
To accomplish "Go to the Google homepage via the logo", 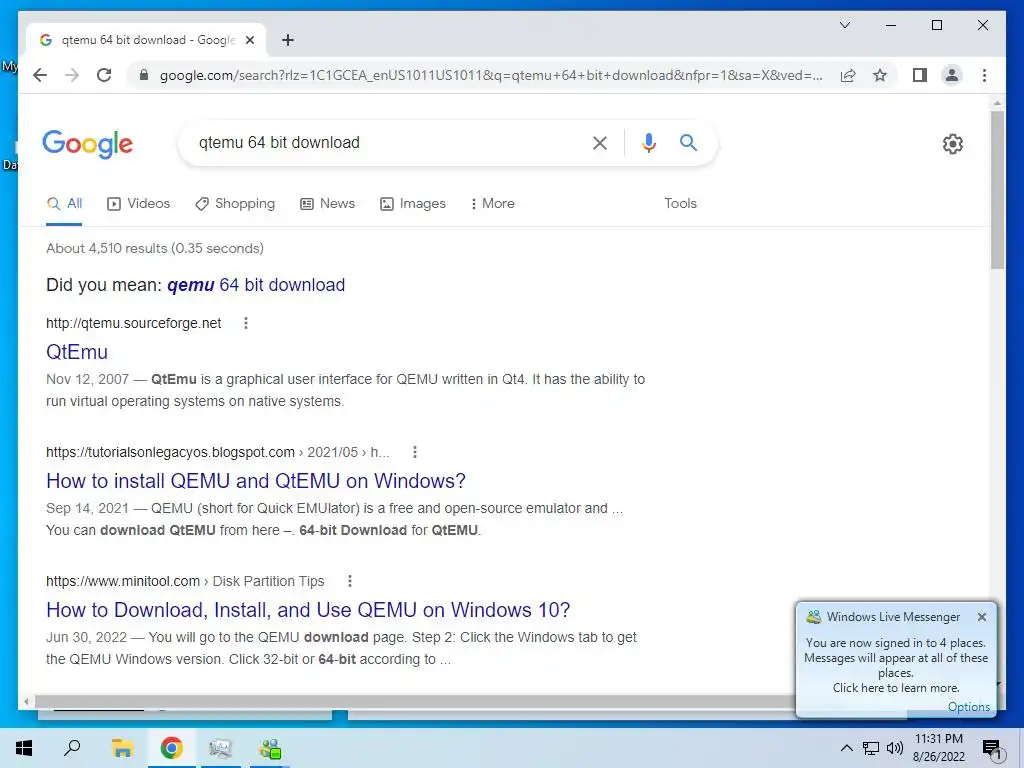I will click(x=88, y=144).
